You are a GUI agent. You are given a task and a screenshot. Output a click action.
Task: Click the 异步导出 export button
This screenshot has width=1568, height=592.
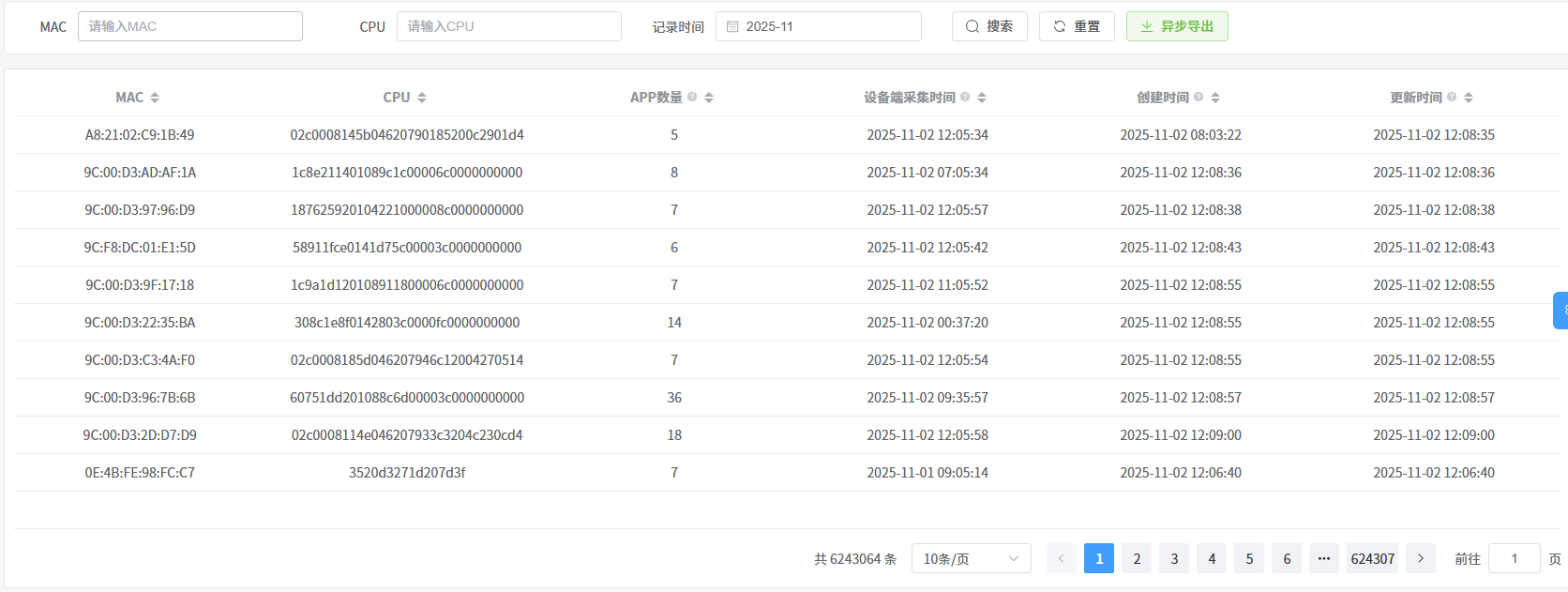1177,26
